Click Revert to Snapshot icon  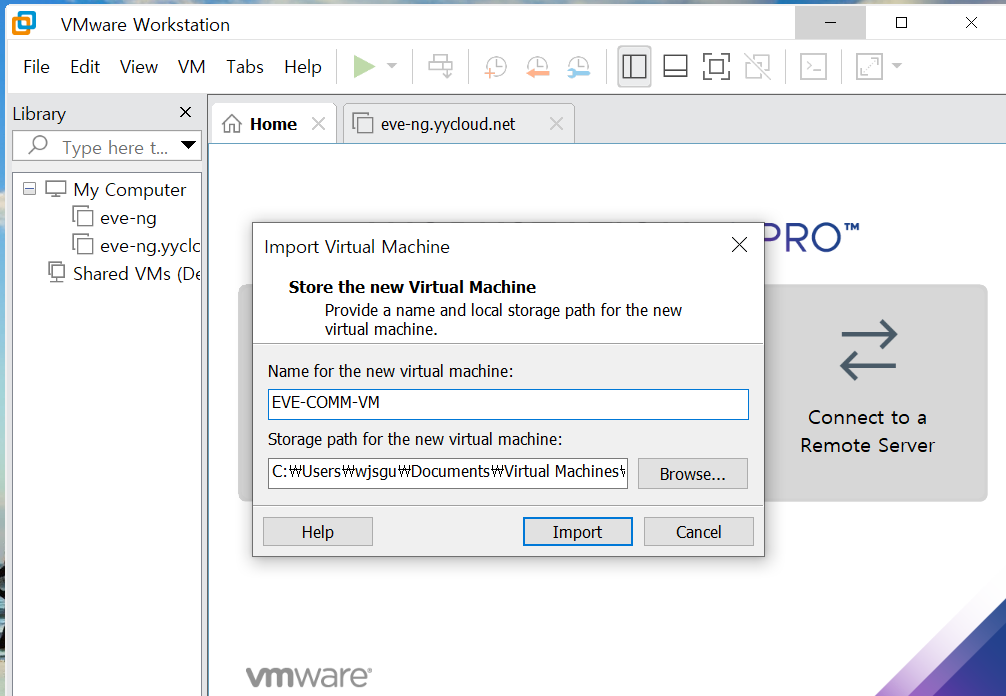click(x=538, y=66)
